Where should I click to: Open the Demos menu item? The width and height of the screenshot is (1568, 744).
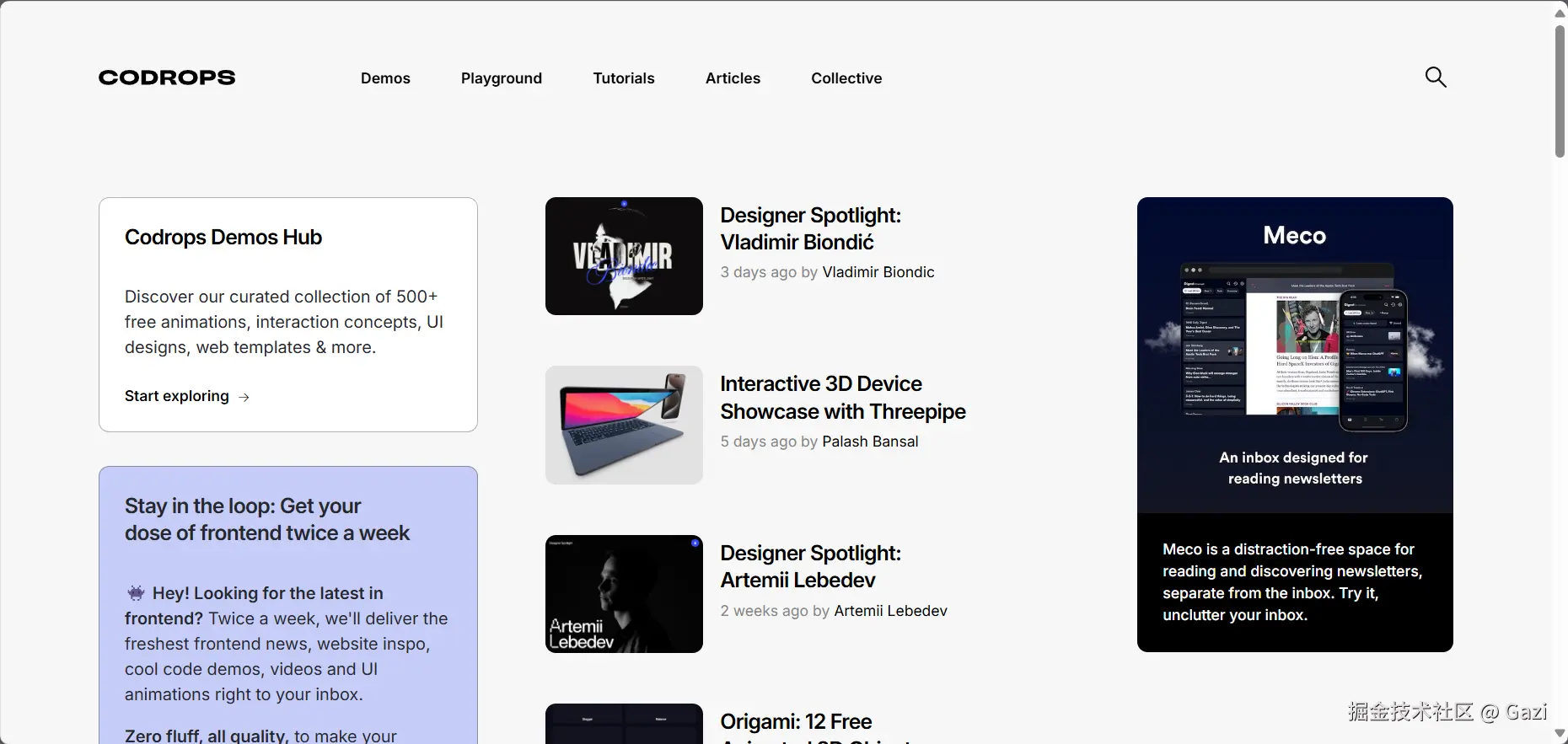[385, 78]
